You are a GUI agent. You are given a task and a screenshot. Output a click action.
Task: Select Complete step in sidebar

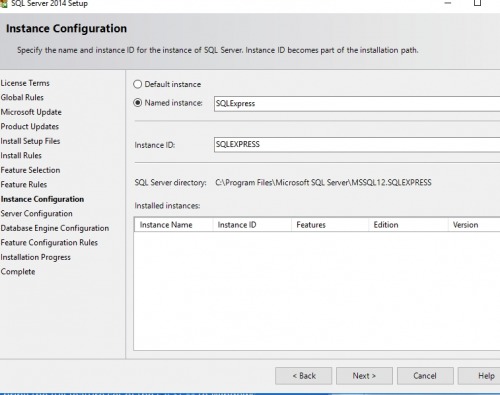(x=18, y=272)
